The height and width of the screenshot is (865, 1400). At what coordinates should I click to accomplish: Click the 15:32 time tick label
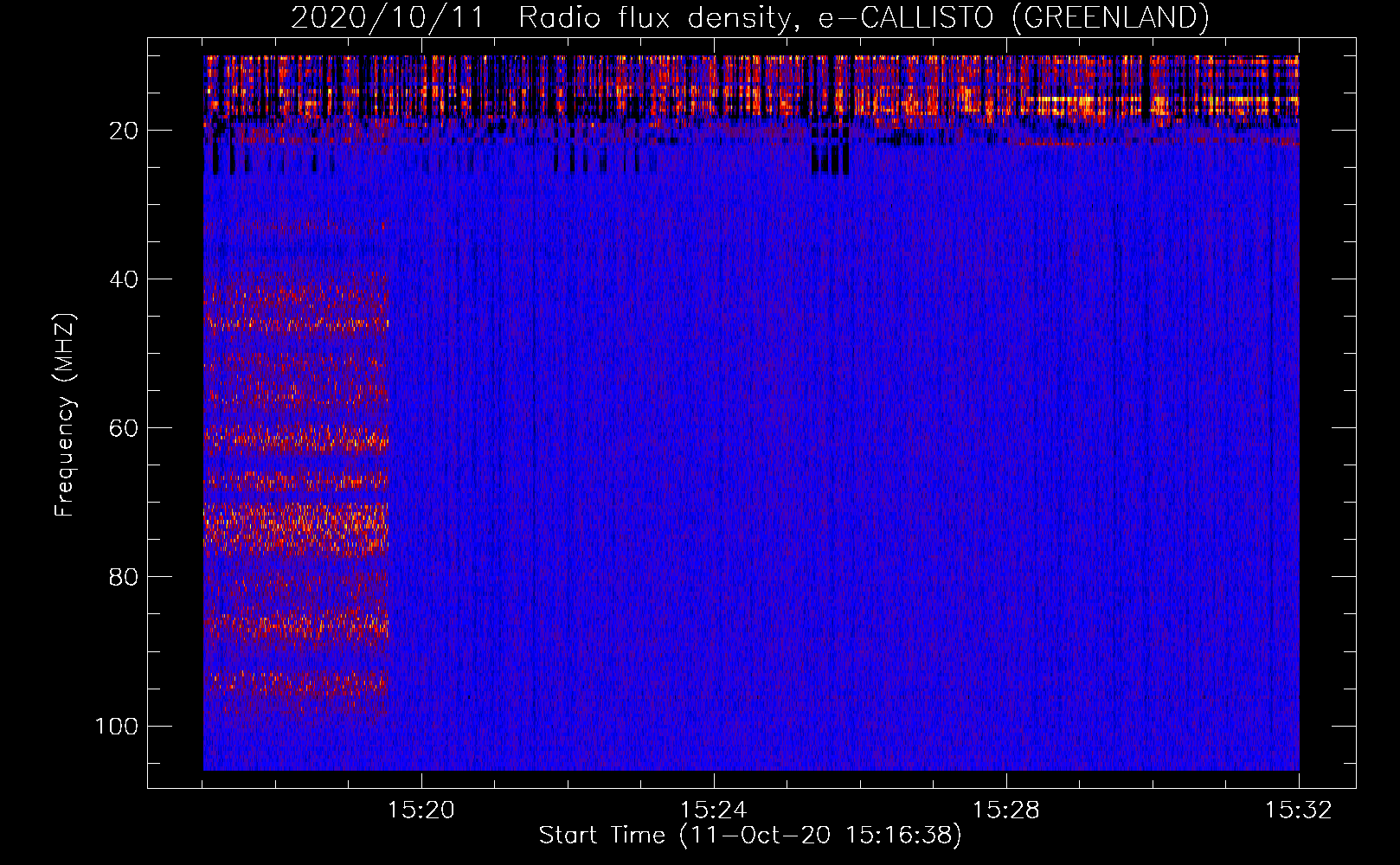pyautogui.click(x=1299, y=811)
